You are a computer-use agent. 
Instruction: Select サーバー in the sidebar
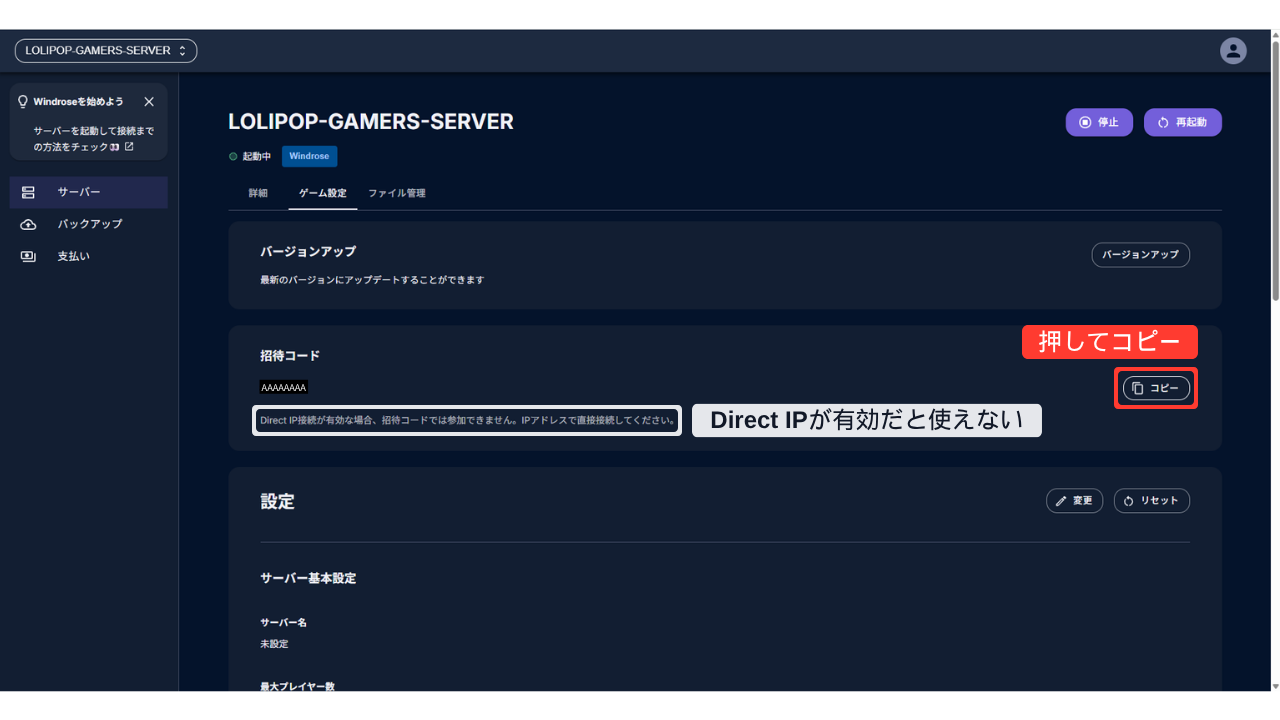click(x=89, y=192)
